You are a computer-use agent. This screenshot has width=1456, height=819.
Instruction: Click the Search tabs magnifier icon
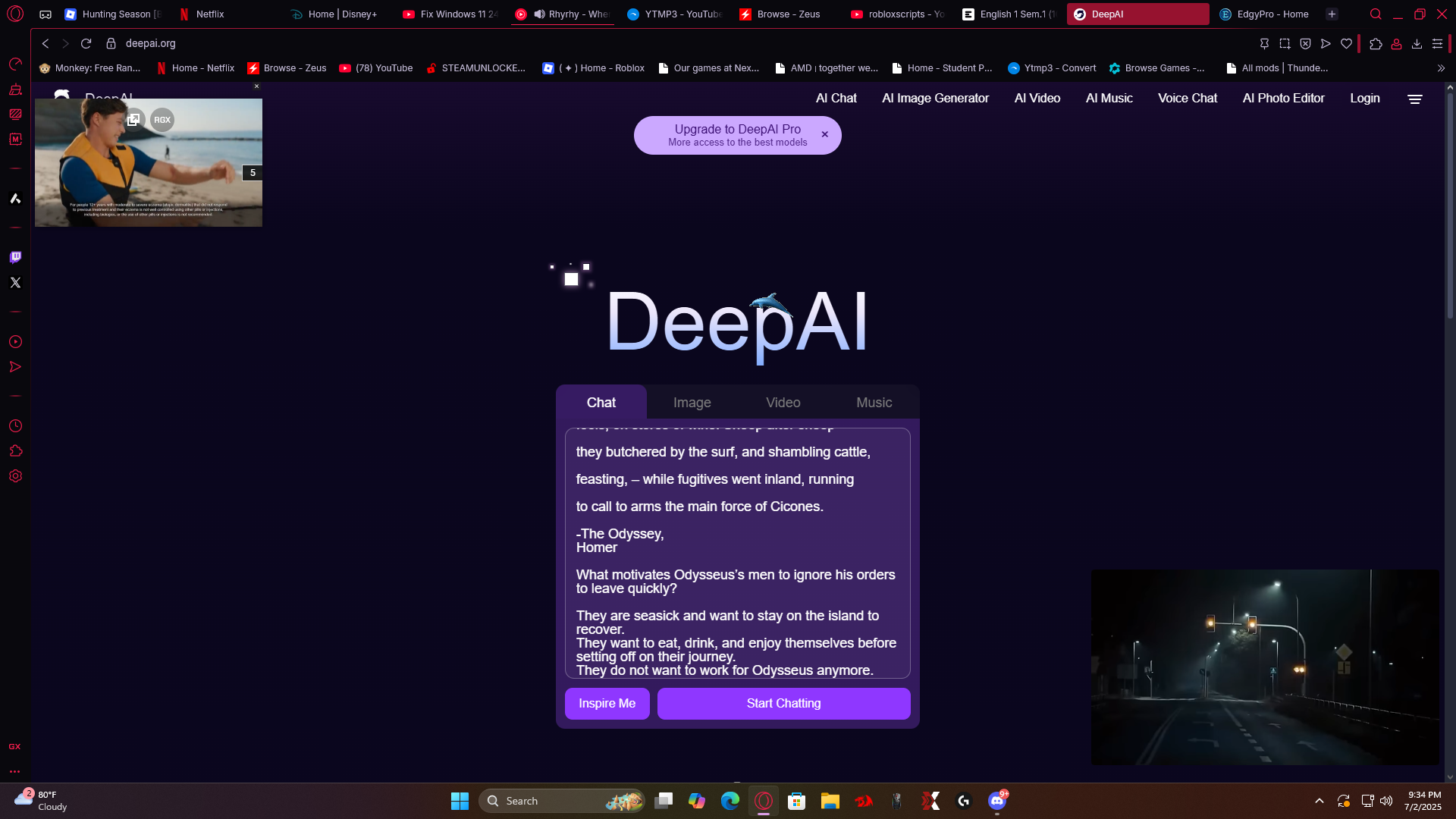pos(1376,14)
